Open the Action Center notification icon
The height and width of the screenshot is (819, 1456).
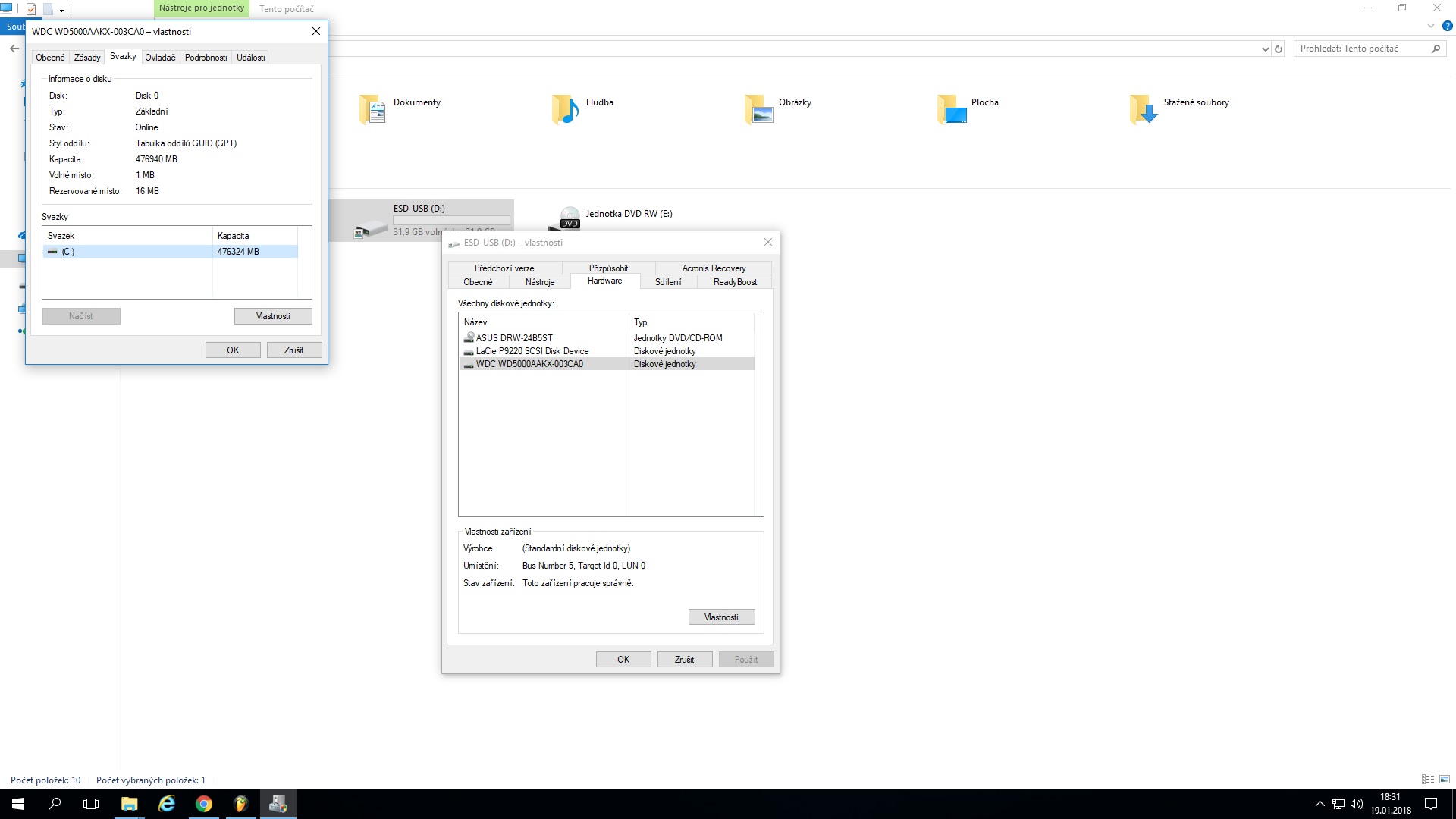click(1430, 804)
